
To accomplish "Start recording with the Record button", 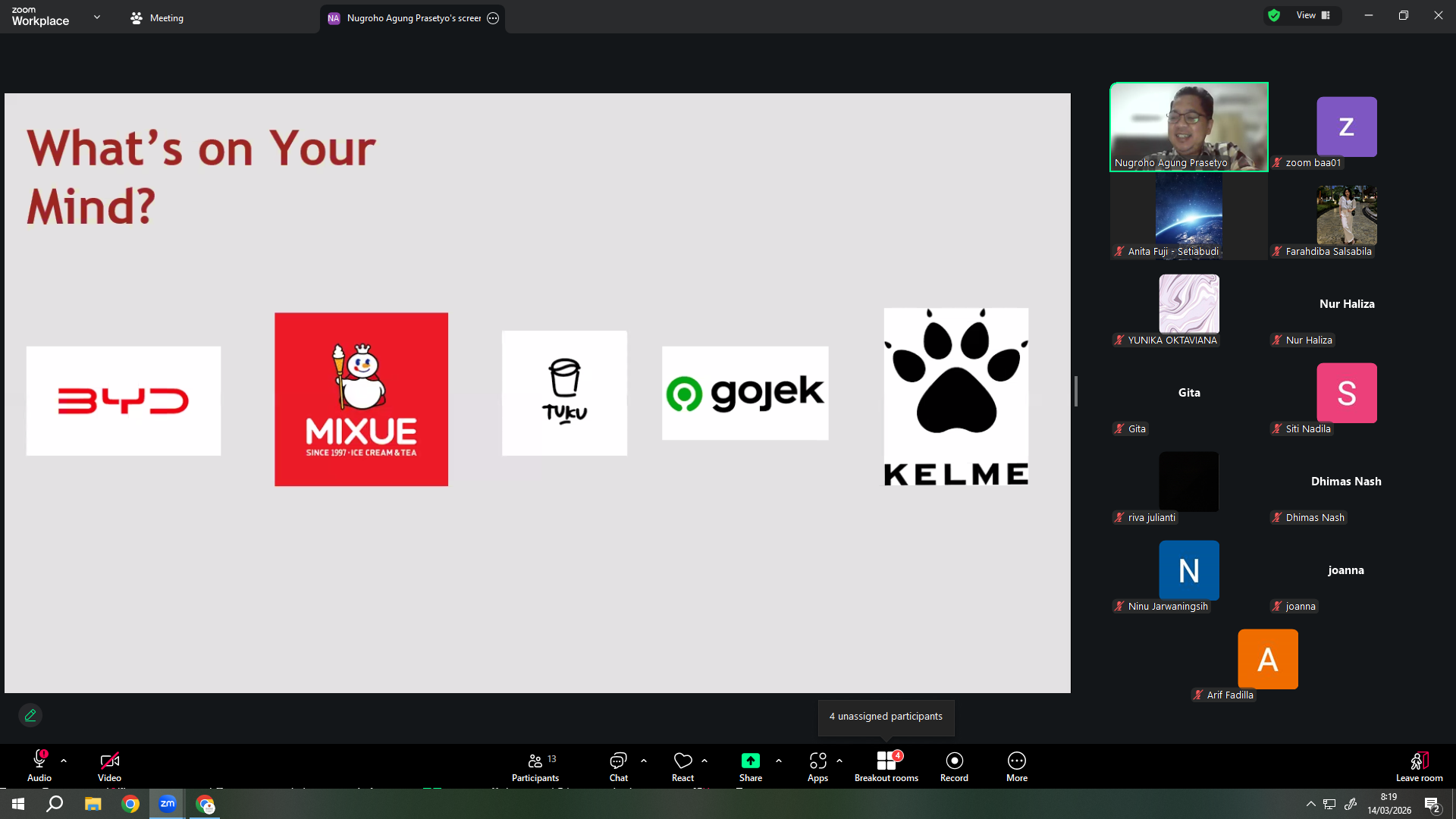I will tap(954, 766).
